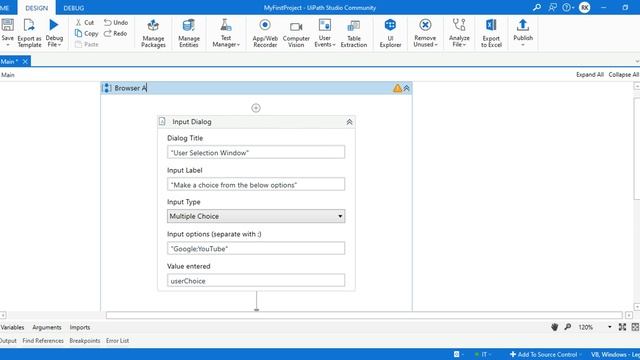Click the designer zoom magnifier icon

point(568,327)
